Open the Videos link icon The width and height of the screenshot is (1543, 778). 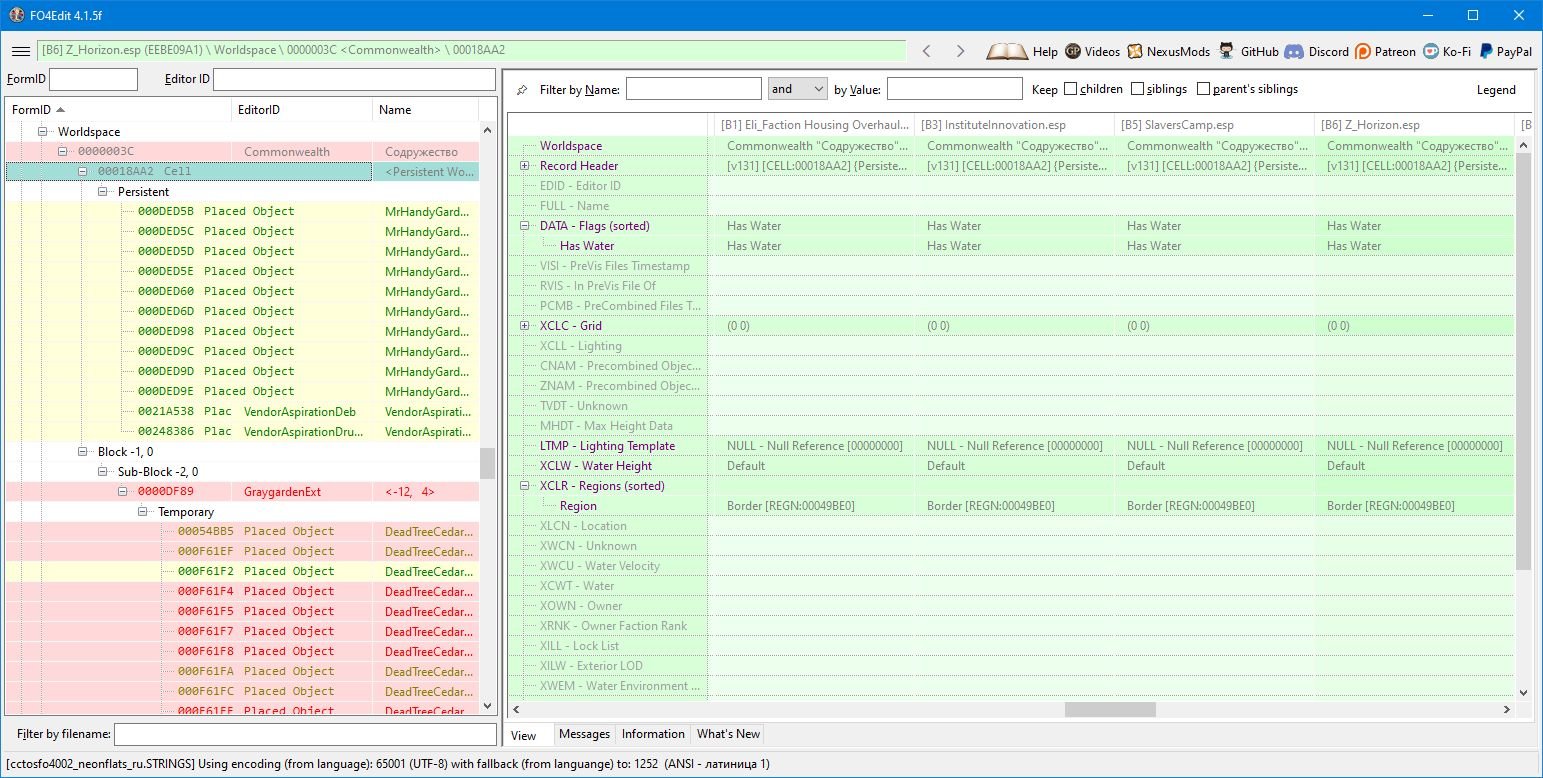point(1073,51)
